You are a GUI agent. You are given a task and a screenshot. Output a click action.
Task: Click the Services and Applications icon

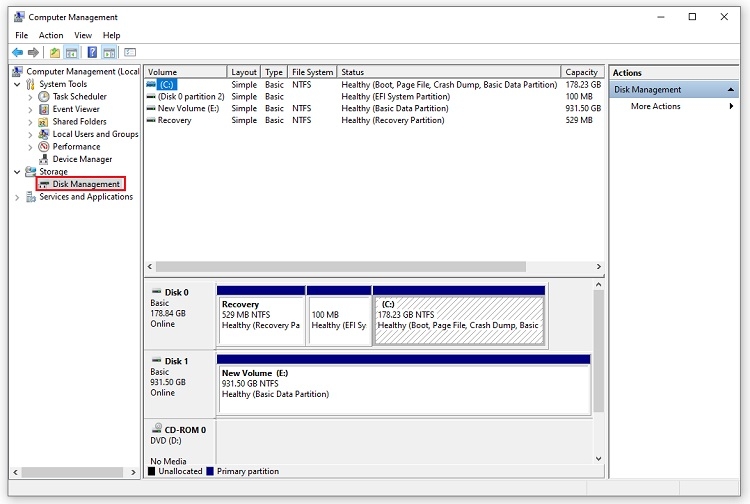pyautogui.click(x=31, y=197)
